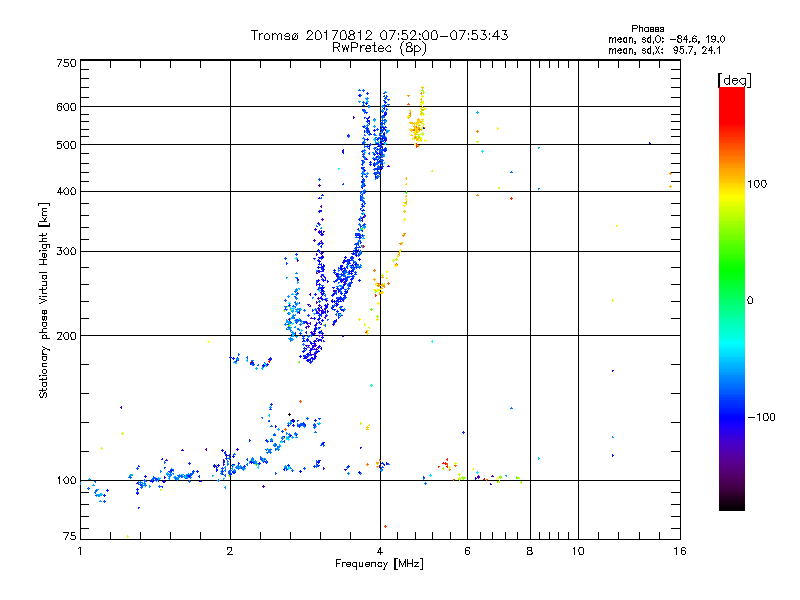Screen dimensions: 800x600
Task: Click the y-axis tick label "750"
Action: coord(67,63)
